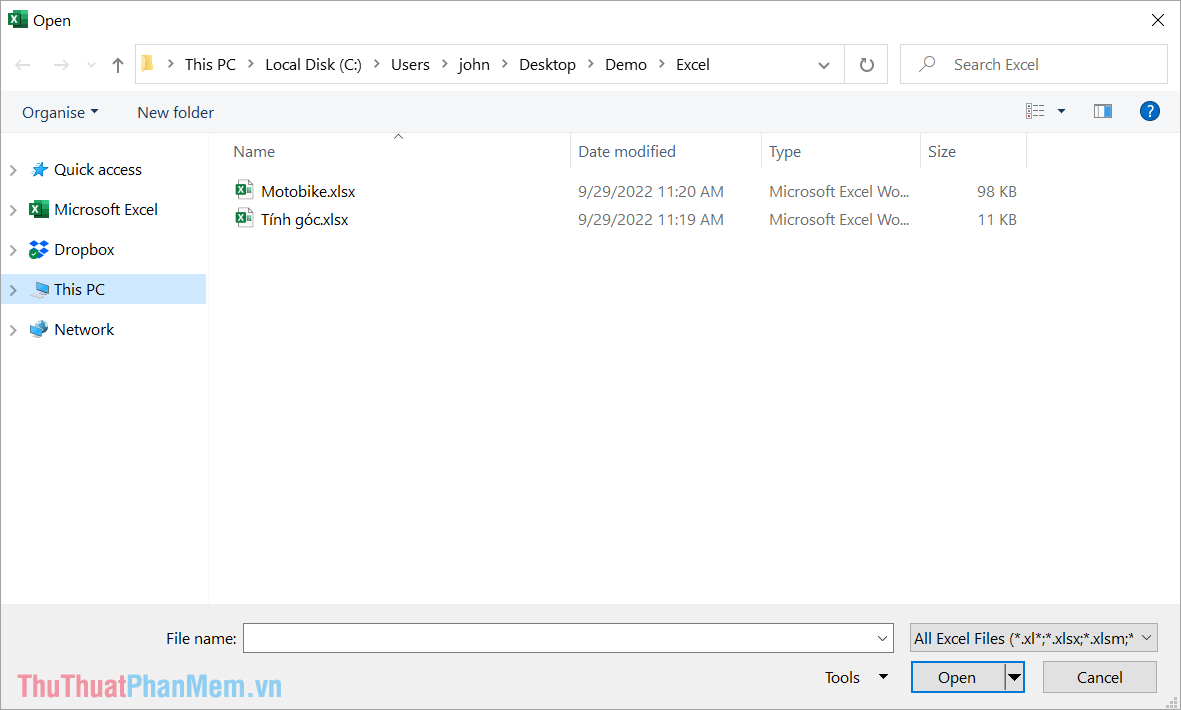The width and height of the screenshot is (1181, 710).
Task: Open the Network item in the sidebar
Action: (84, 328)
